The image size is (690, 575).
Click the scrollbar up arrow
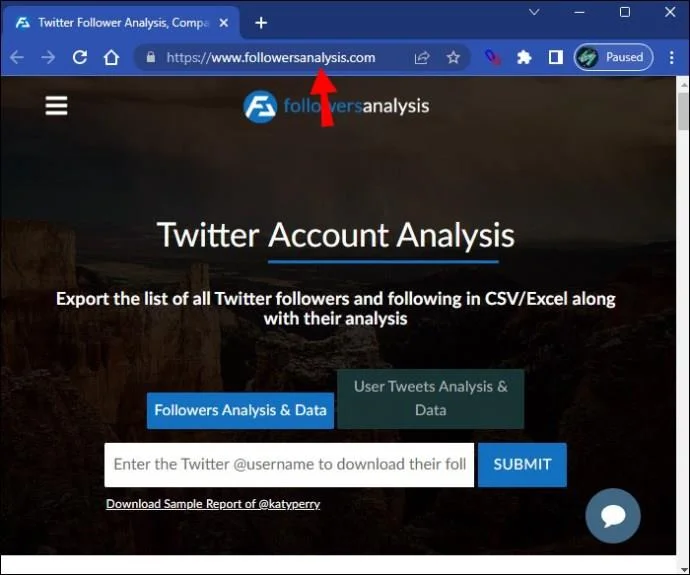683,83
